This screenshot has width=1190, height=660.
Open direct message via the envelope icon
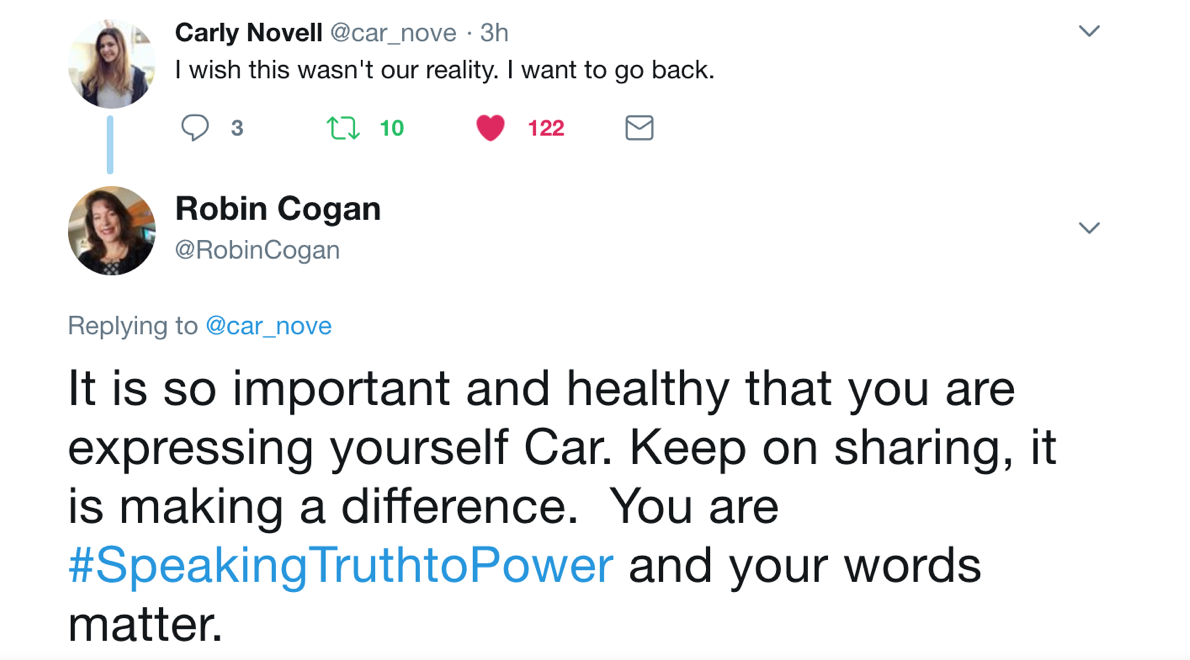pyautogui.click(x=639, y=128)
